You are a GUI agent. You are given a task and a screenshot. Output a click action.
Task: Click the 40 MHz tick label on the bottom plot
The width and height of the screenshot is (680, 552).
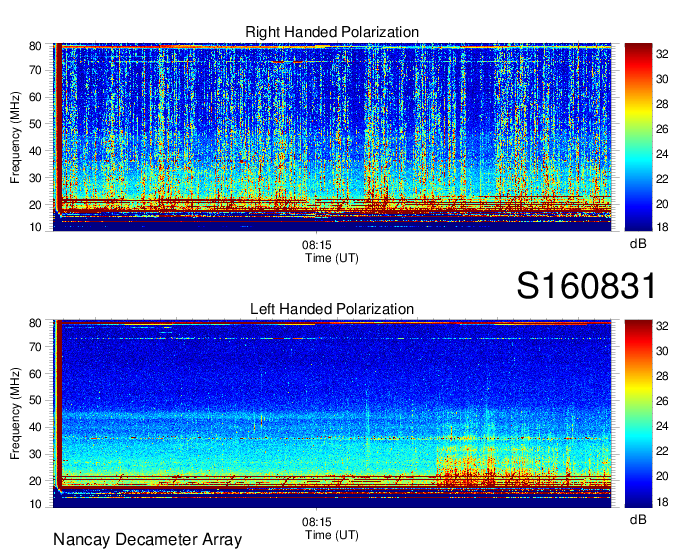tap(35, 427)
